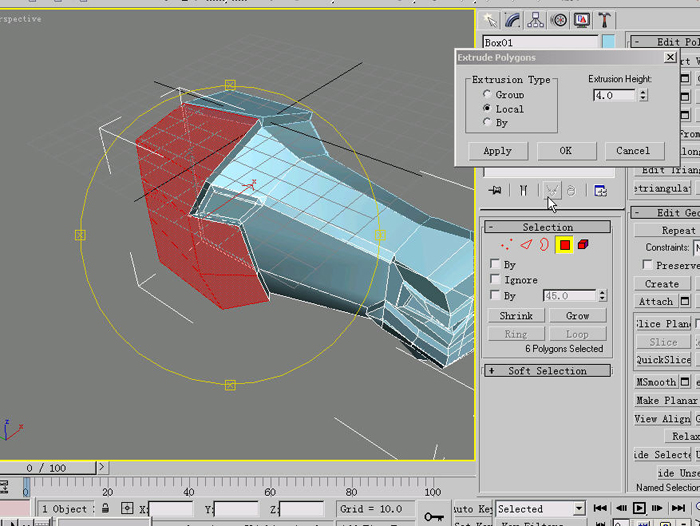This screenshot has height=526, width=700.
Task: Open the Attach list settings box
Action: pos(685,301)
